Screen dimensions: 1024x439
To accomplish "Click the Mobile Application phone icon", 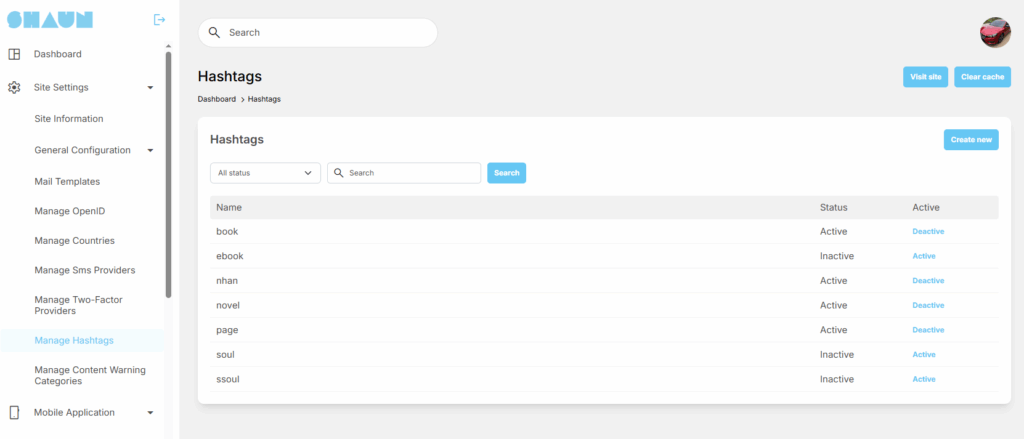I will click(14, 412).
